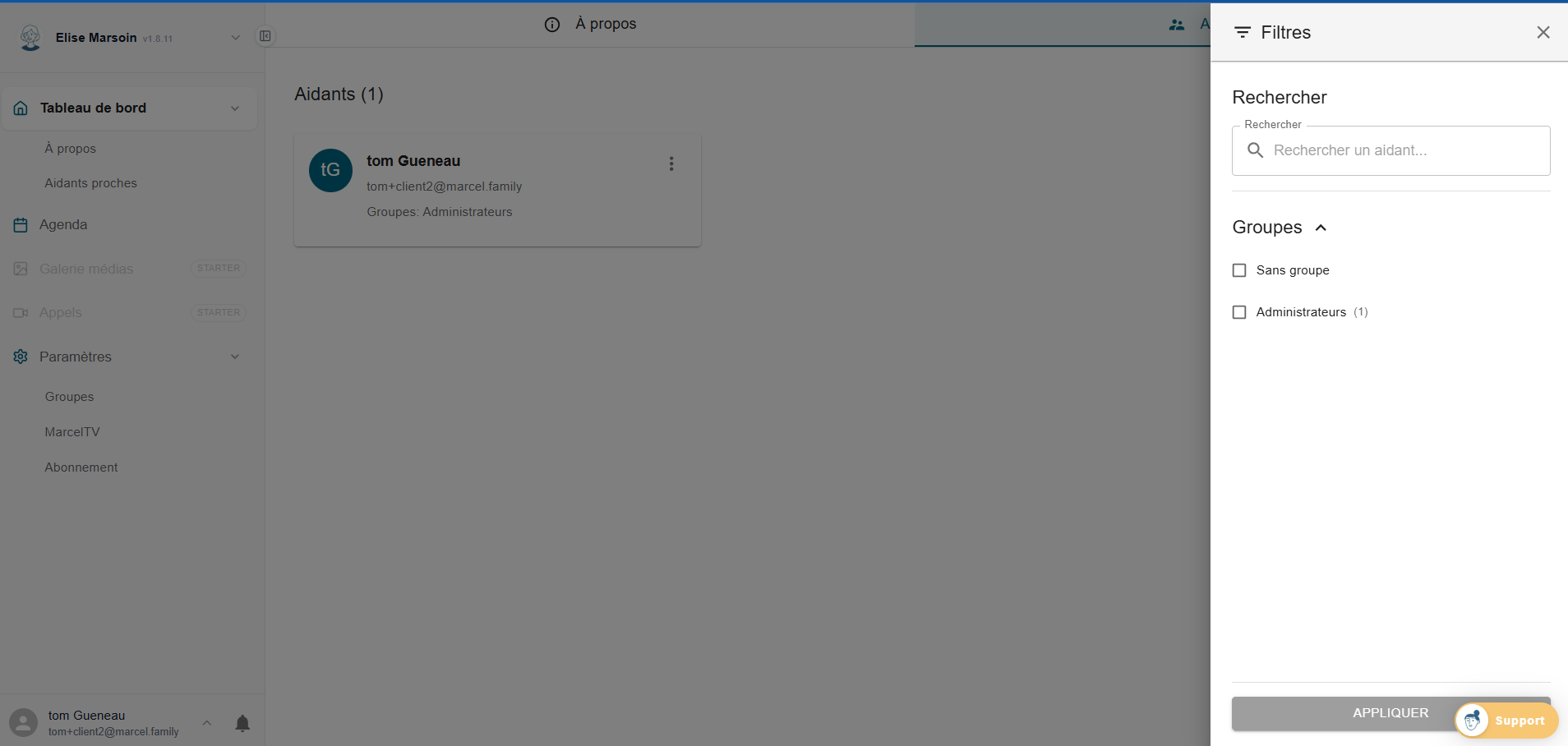Check the Sans groupe checkbox
This screenshot has height=746, width=1568.
pos(1239,270)
